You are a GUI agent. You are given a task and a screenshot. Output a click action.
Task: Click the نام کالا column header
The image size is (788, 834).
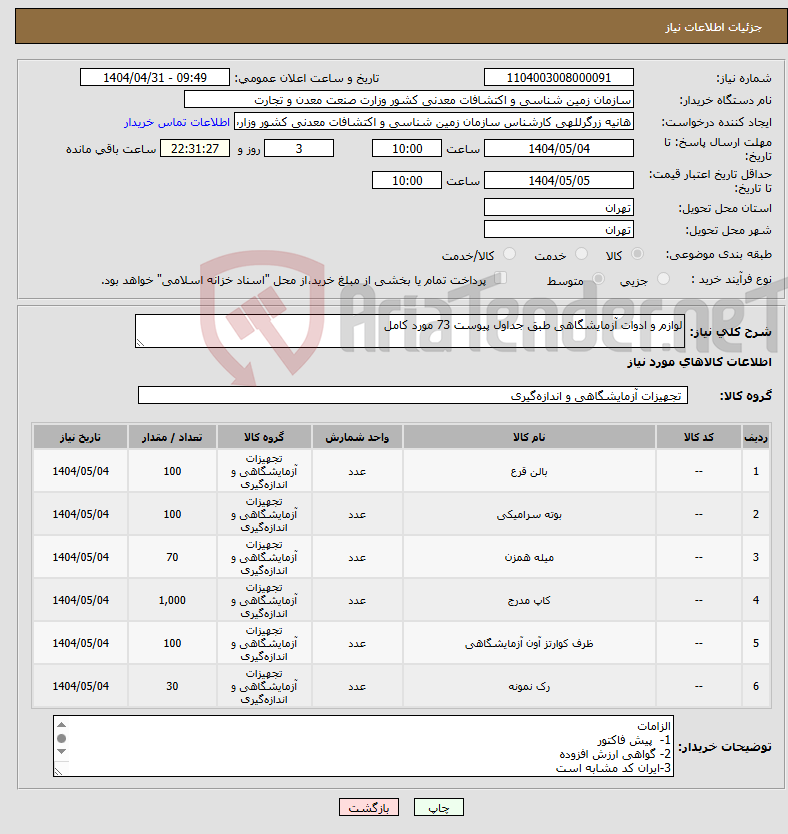point(529,437)
